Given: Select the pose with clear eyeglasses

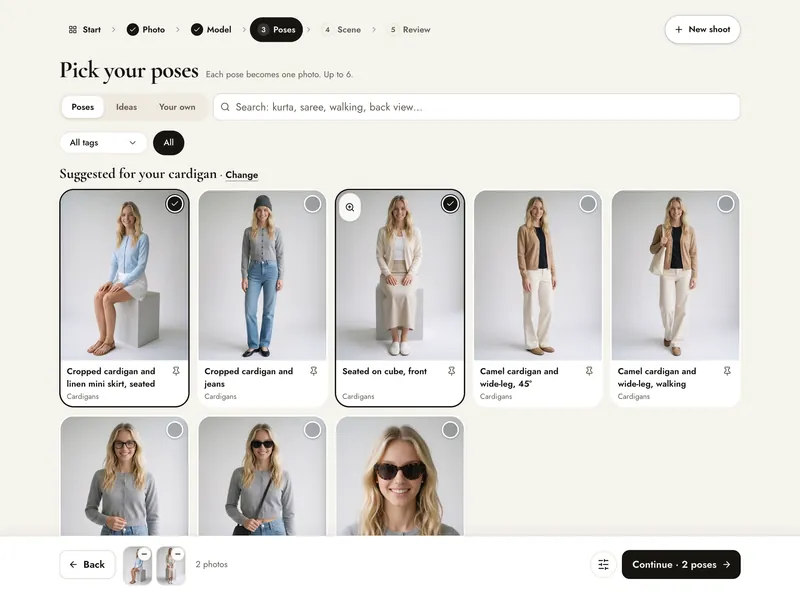Looking at the screenshot, I should point(174,430).
